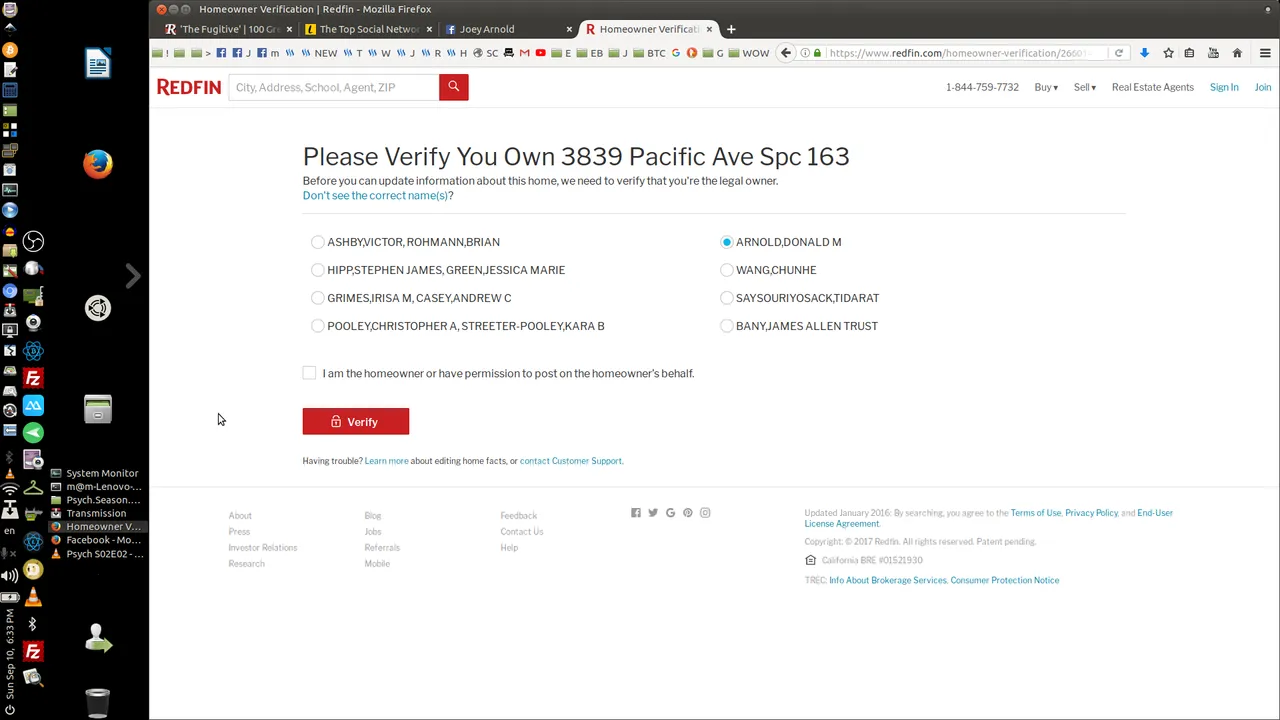Click the Firefox back arrow button

click(786, 53)
